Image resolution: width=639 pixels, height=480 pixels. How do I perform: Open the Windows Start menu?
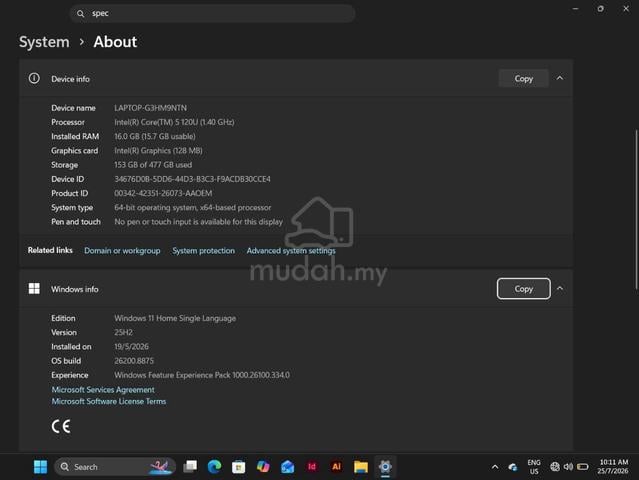[40, 467]
